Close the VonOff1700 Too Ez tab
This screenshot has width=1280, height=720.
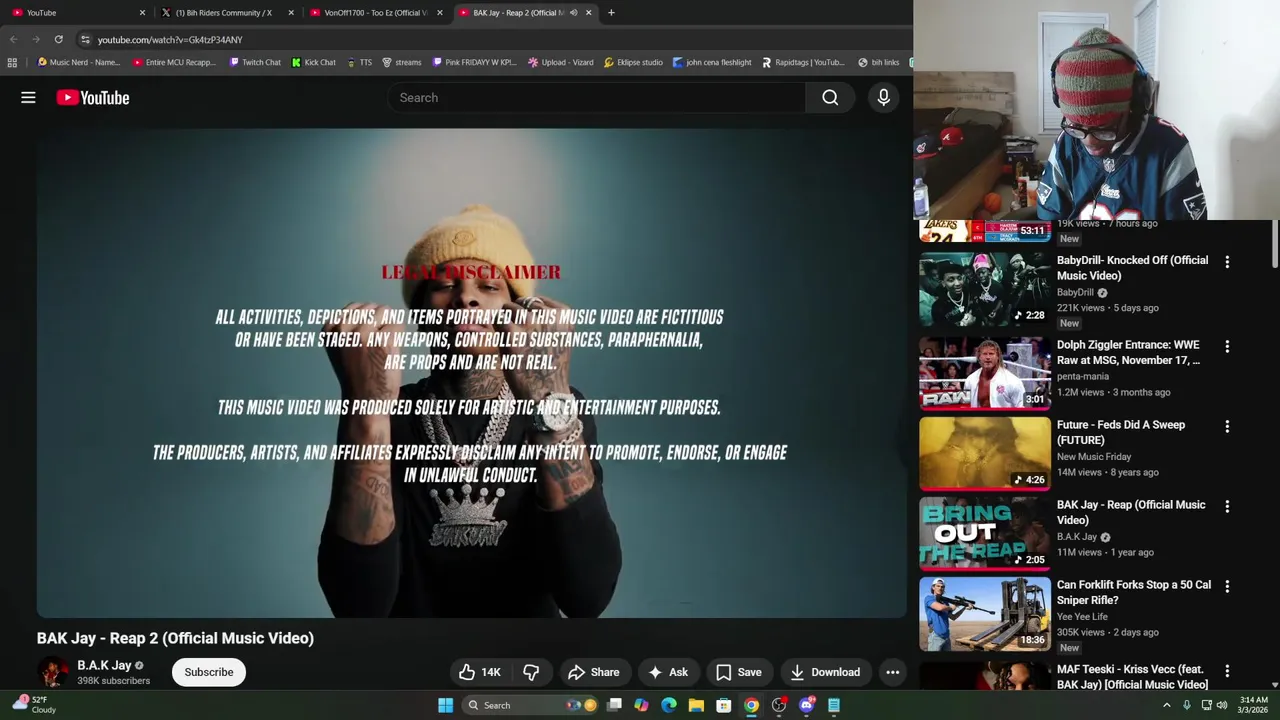[x=439, y=12]
